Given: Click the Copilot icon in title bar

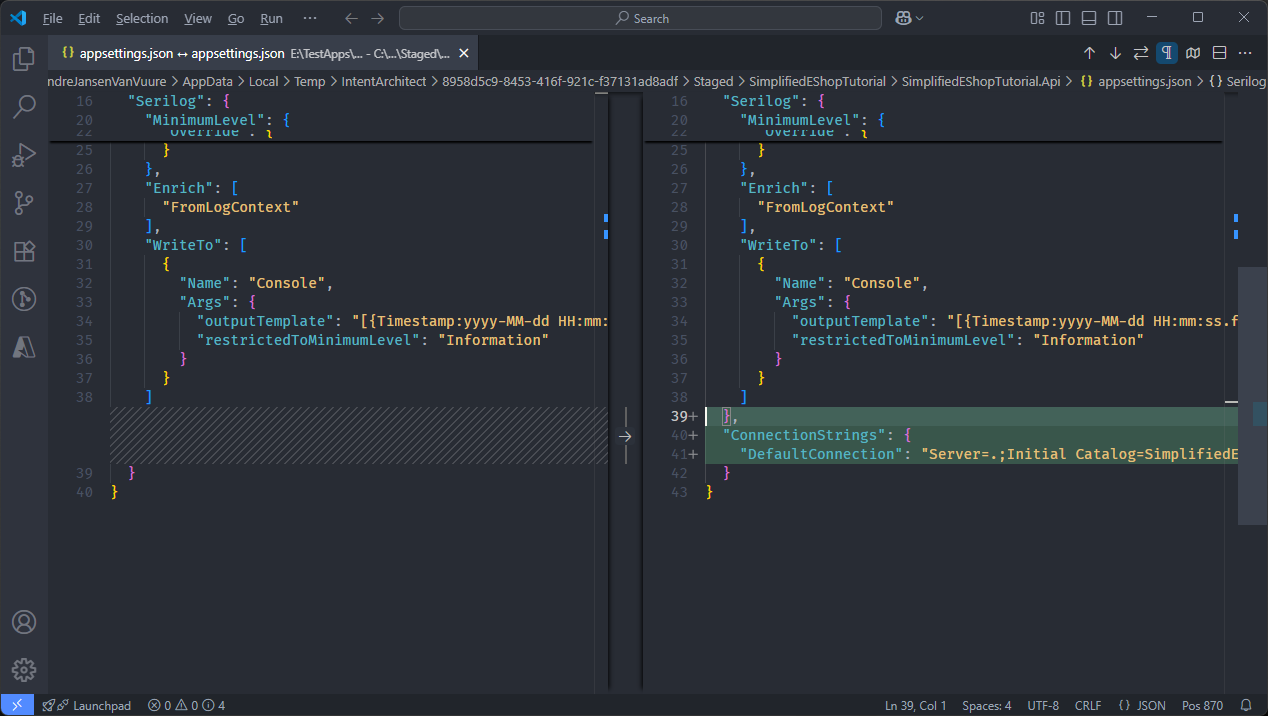Looking at the screenshot, I should click(x=903, y=18).
